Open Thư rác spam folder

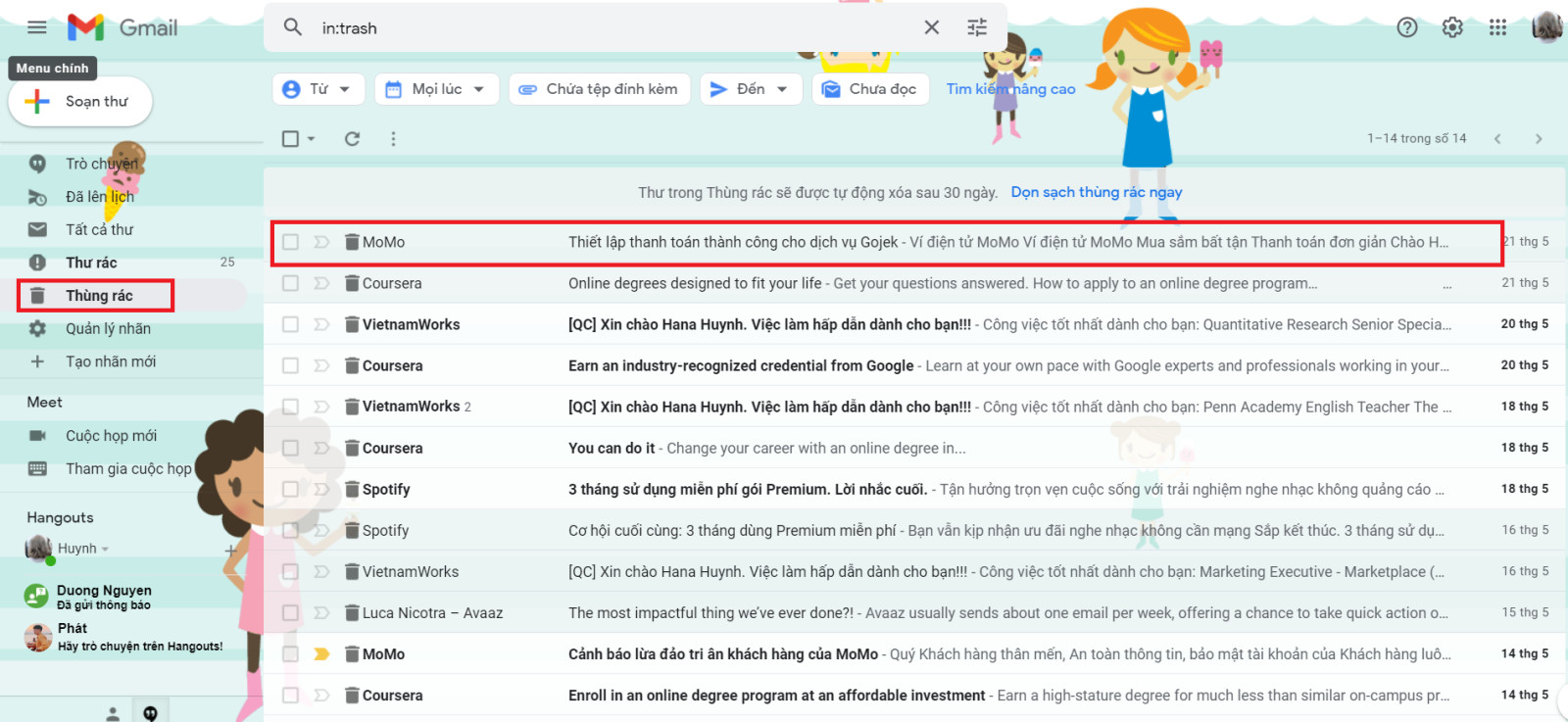pyautogui.click(x=91, y=263)
